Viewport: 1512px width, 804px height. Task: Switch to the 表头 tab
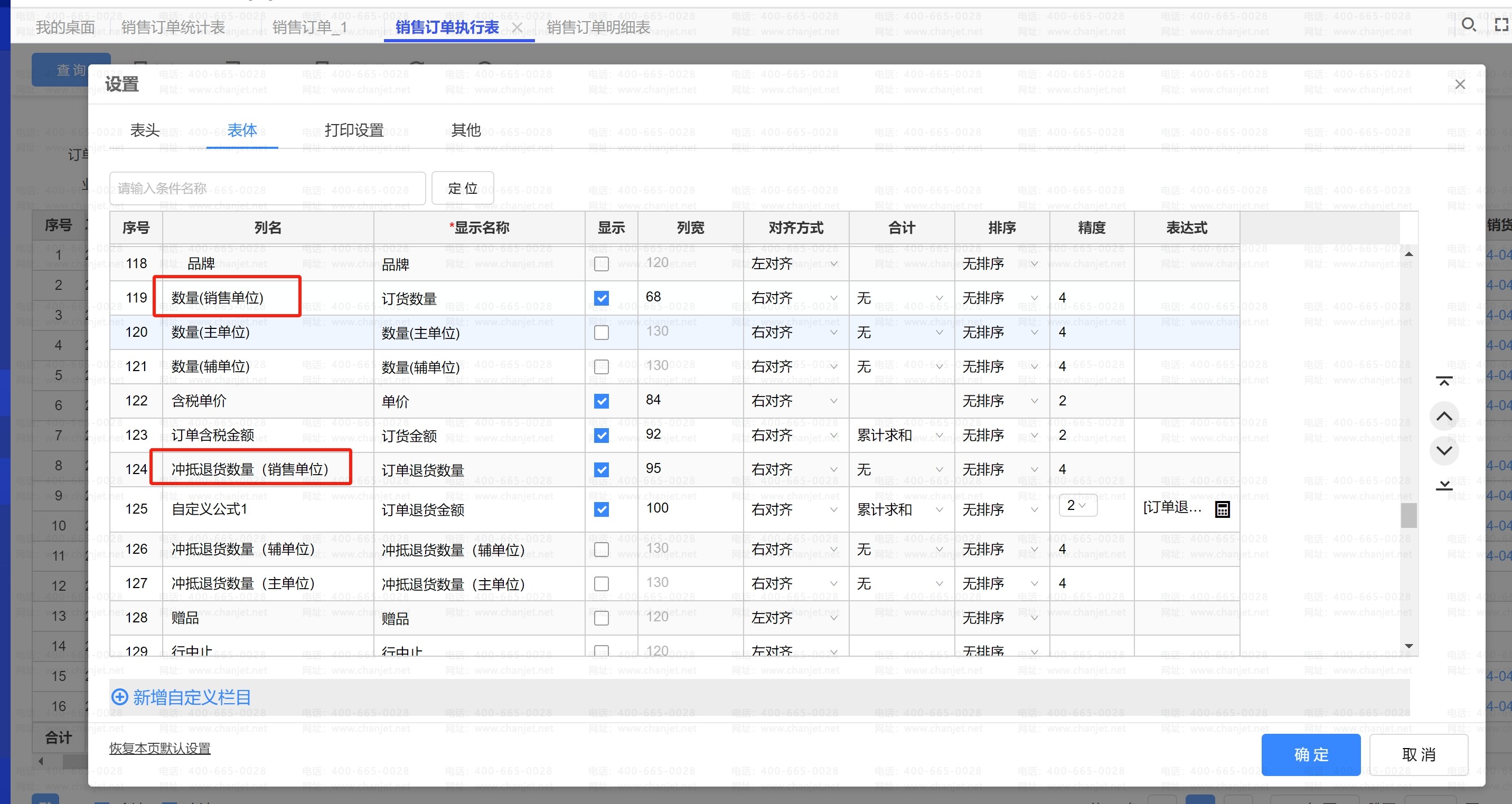tap(144, 130)
